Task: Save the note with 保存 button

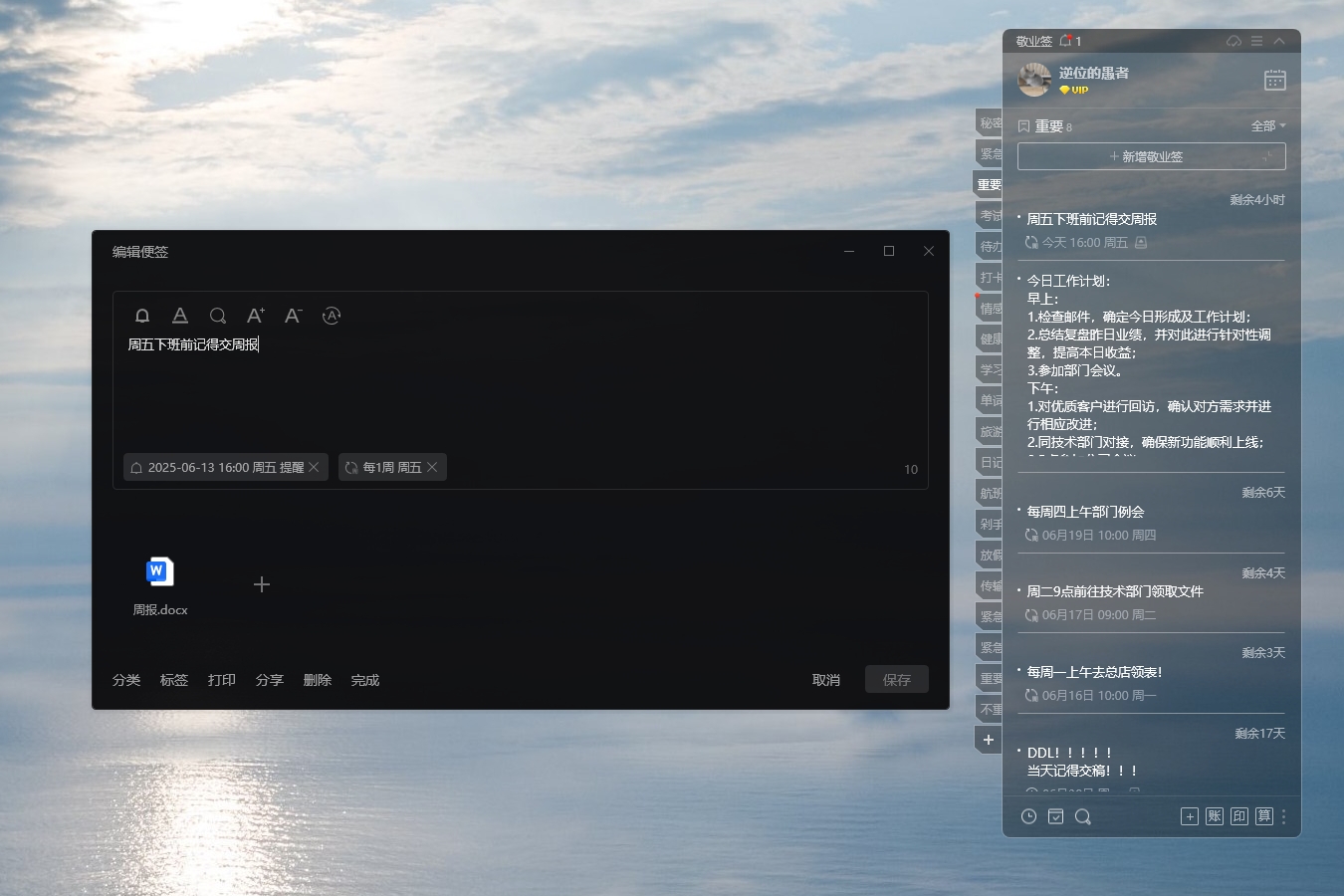Action: click(897, 679)
